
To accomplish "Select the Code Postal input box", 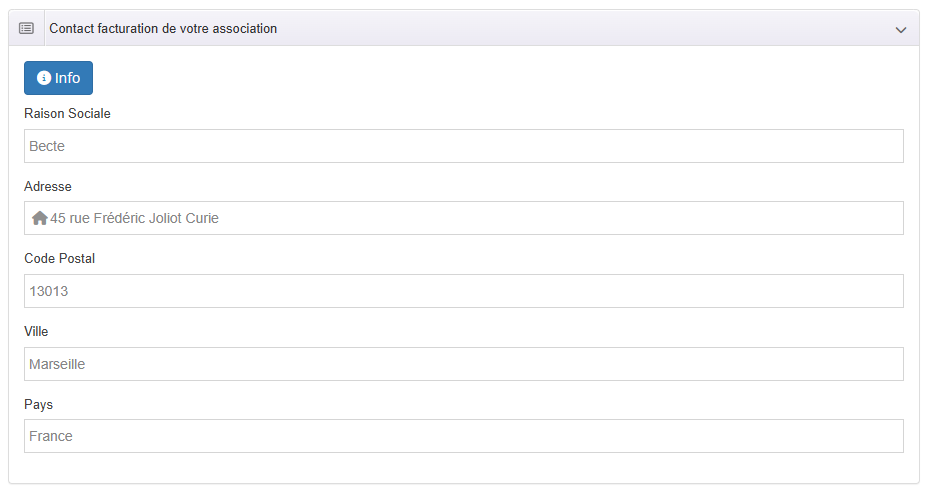I will click(464, 291).
